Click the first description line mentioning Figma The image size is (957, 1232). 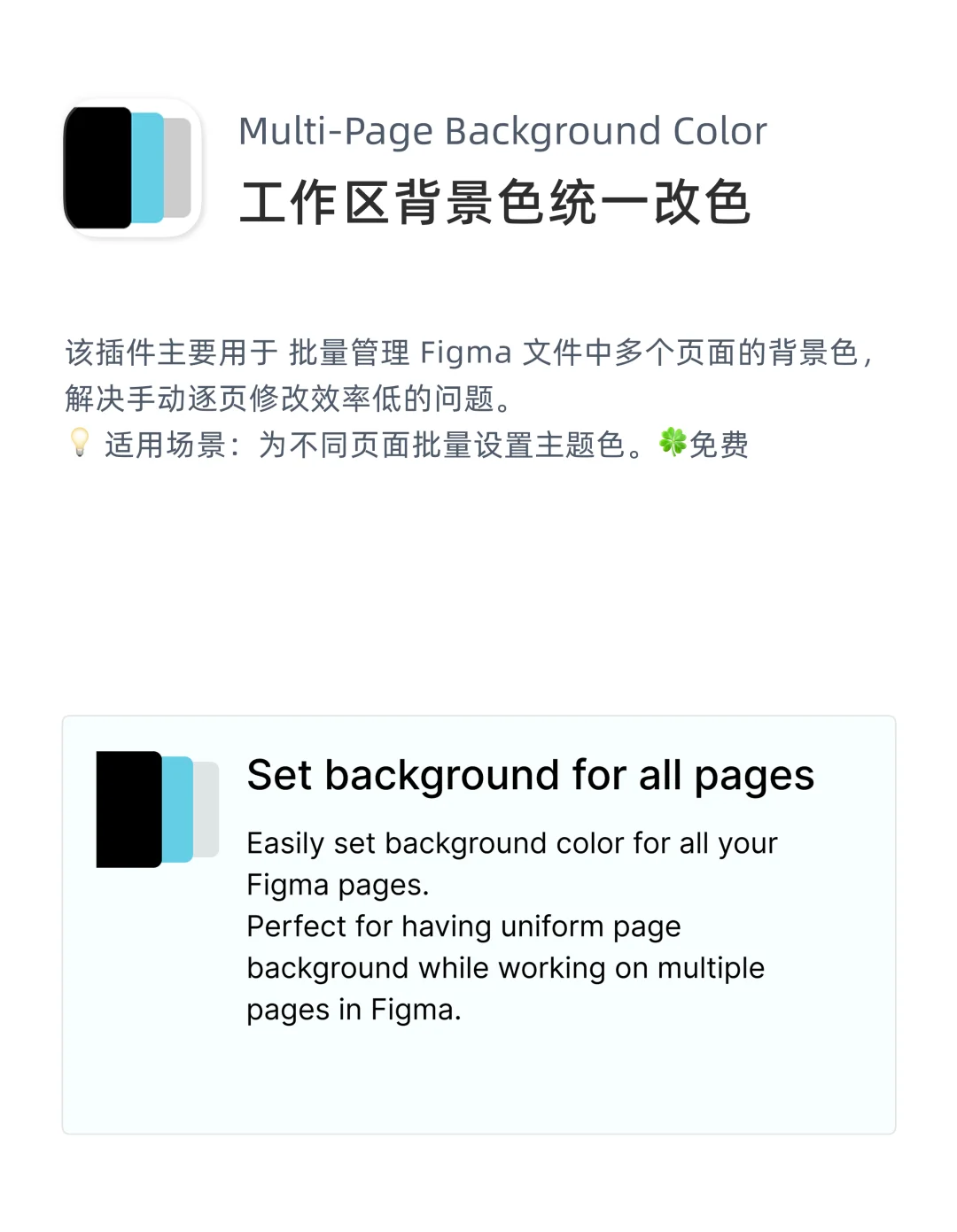point(471,353)
